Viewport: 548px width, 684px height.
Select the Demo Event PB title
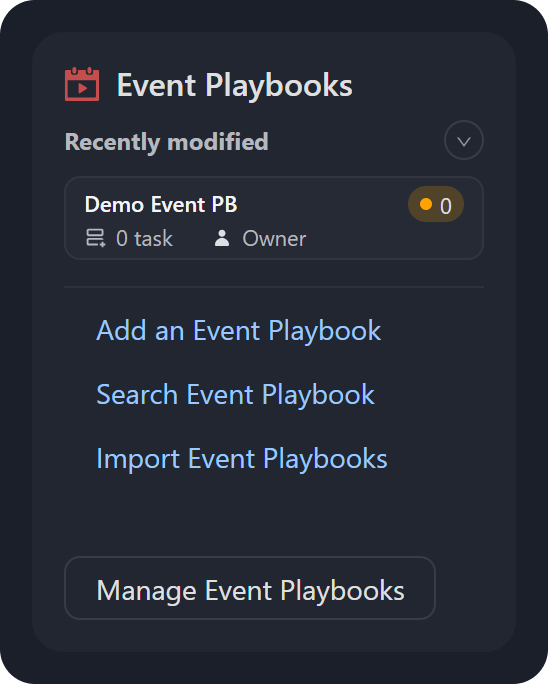[161, 205]
